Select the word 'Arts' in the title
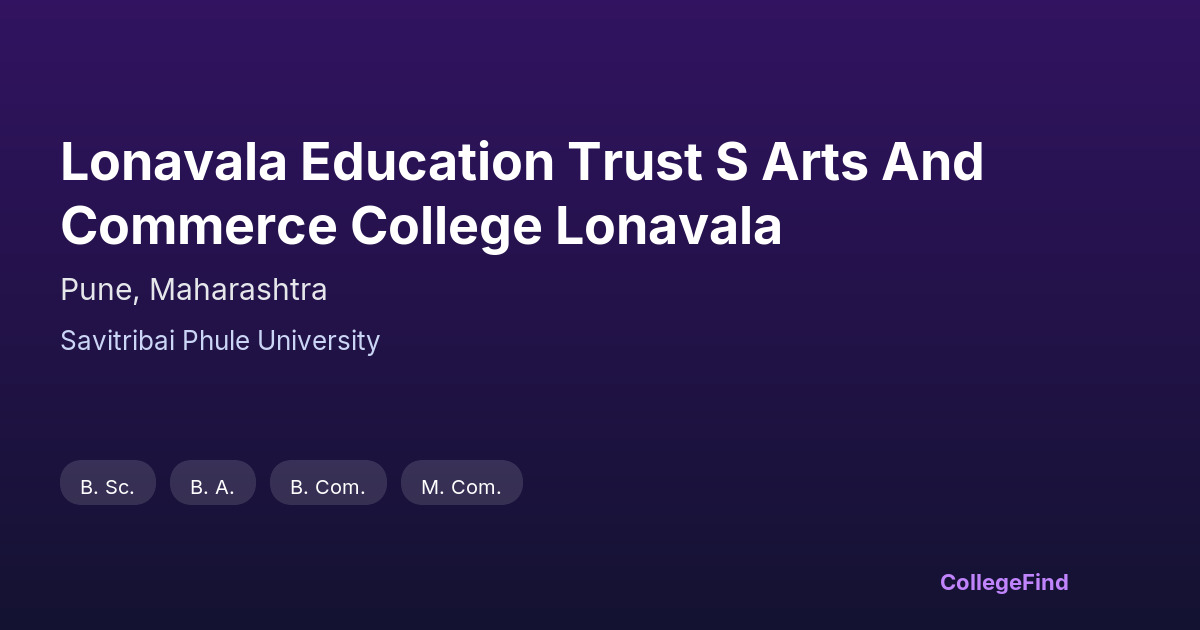Screen dimensions: 1200x630 813,162
